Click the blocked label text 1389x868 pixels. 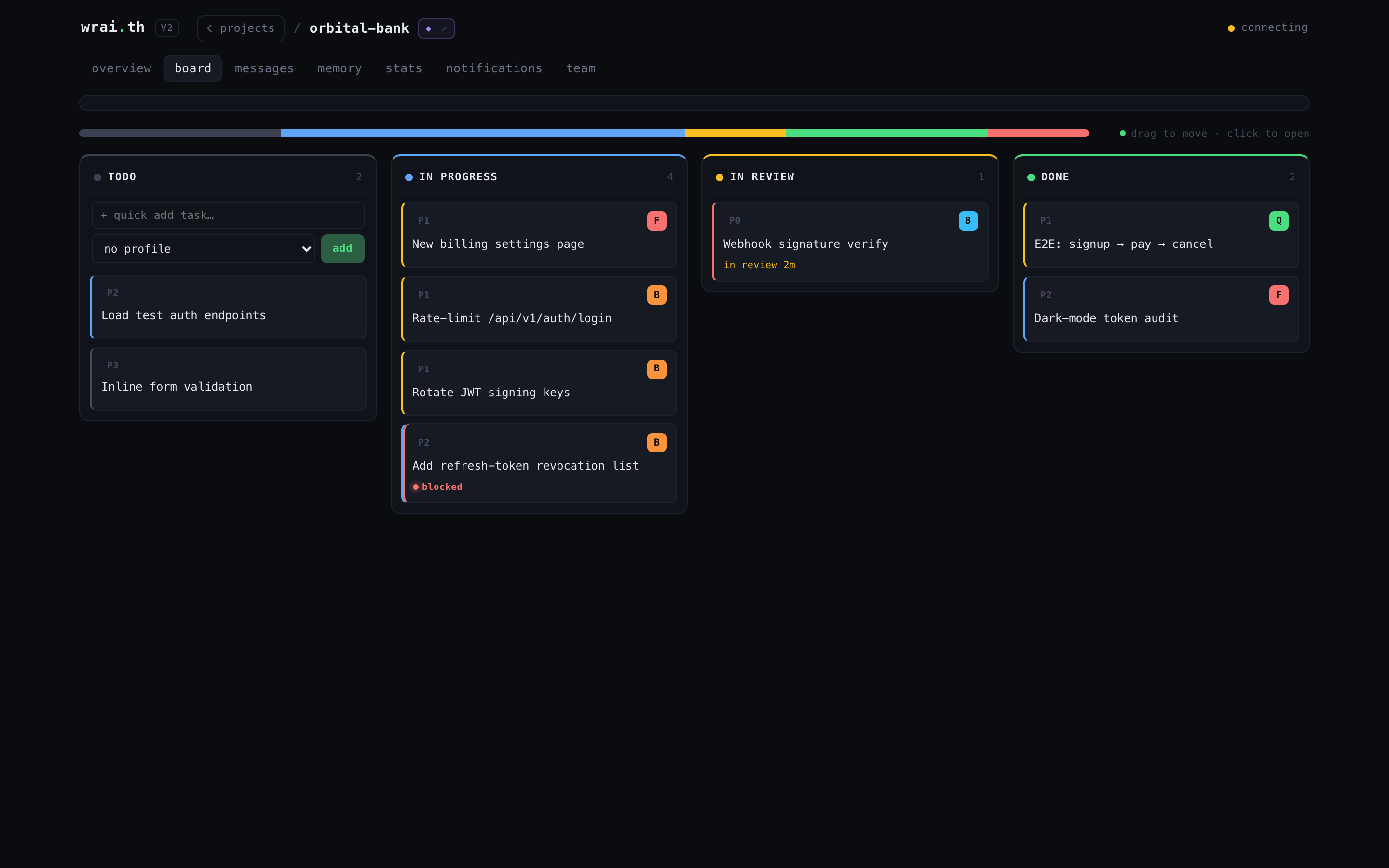tap(442, 487)
